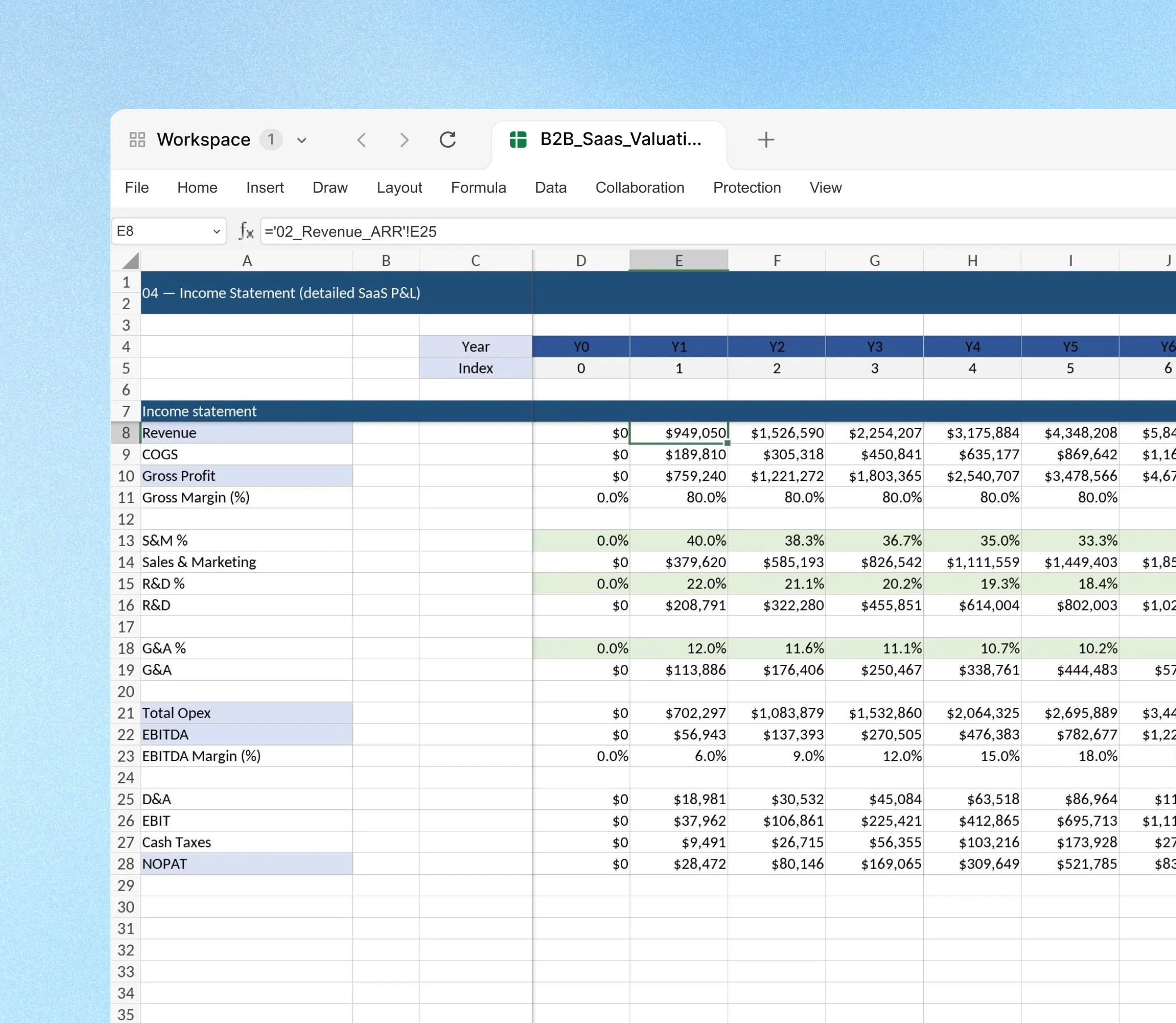Select the Revenue label in cell A8
The height and width of the screenshot is (1023, 1176).
click(x=169, y=433)
